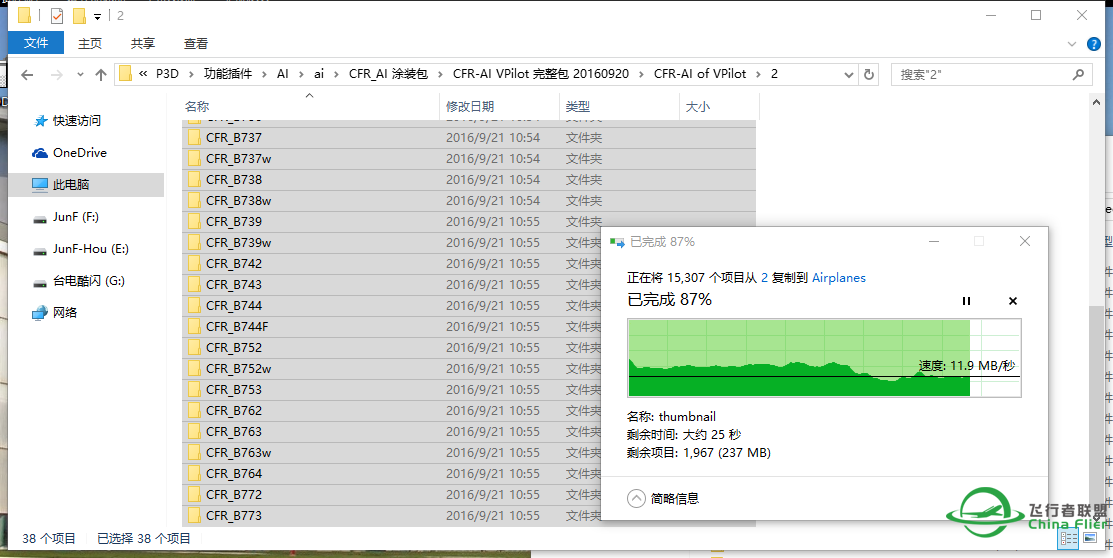Viewport: 1113px width, 558px height.
Task: Select folder CFR_B764
Action: point(391,474)
